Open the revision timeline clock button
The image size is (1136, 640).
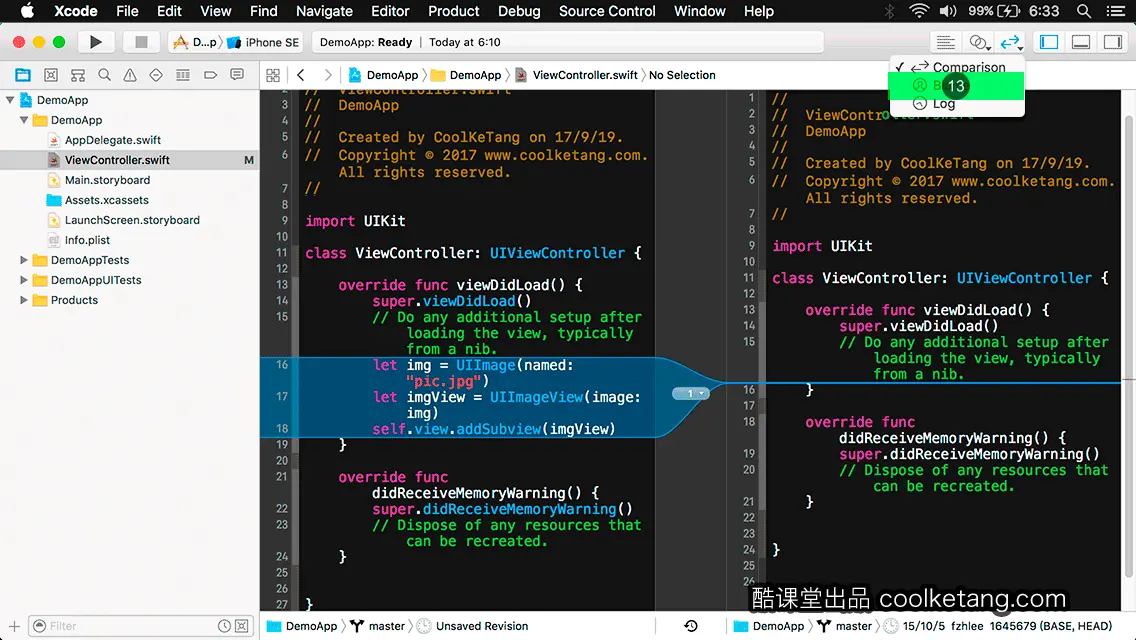pyautogui.click(x=690, y=626)
